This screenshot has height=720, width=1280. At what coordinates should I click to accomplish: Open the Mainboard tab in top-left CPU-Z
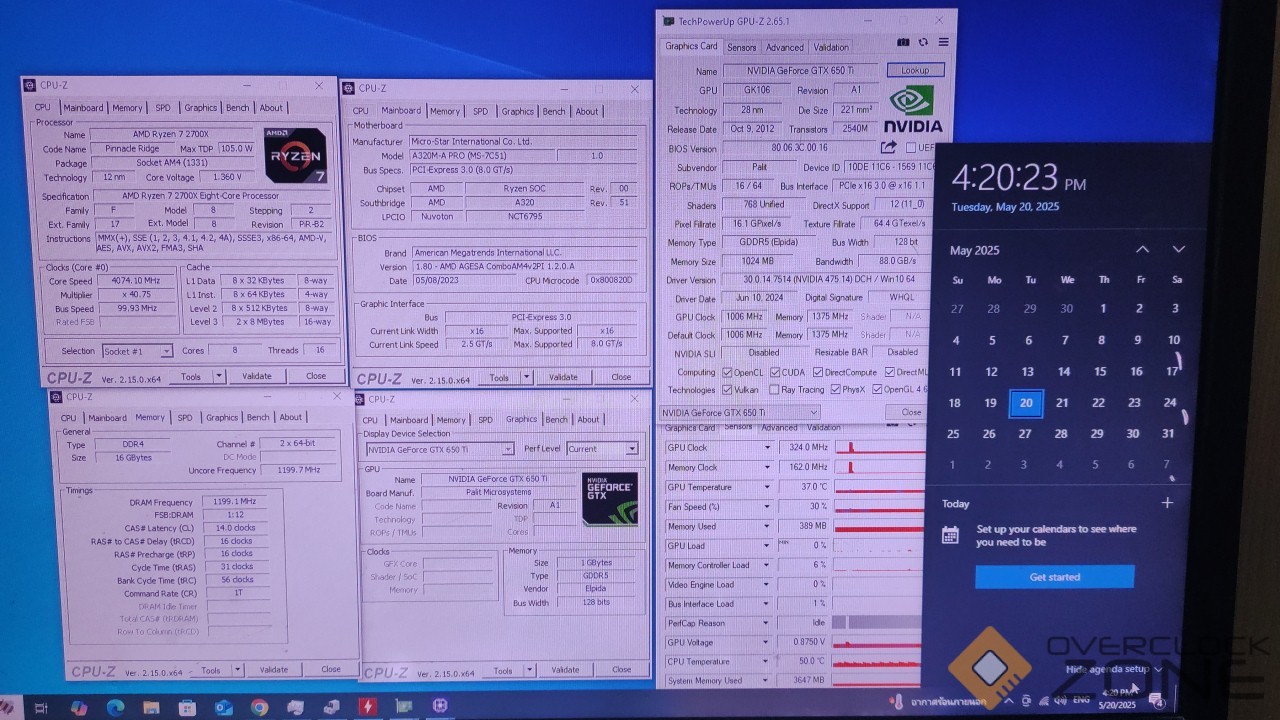(x=83, y=108)
